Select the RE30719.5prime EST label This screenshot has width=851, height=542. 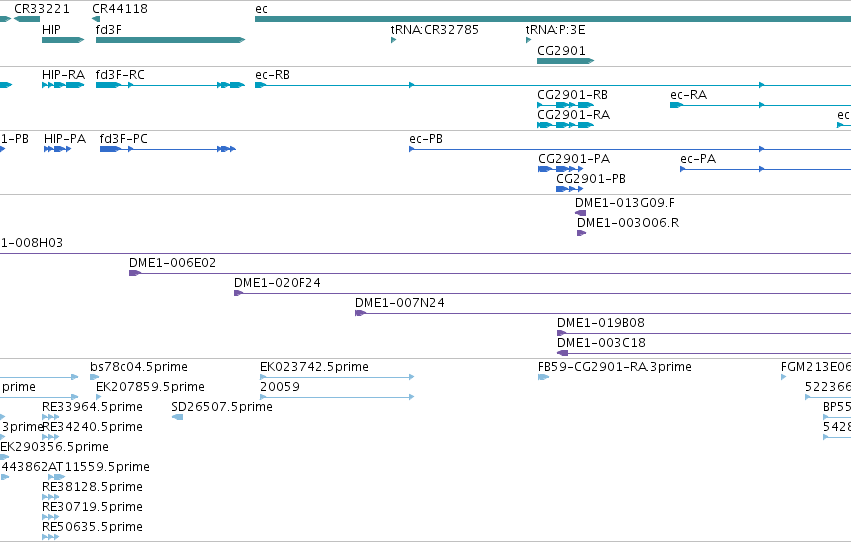92,508
